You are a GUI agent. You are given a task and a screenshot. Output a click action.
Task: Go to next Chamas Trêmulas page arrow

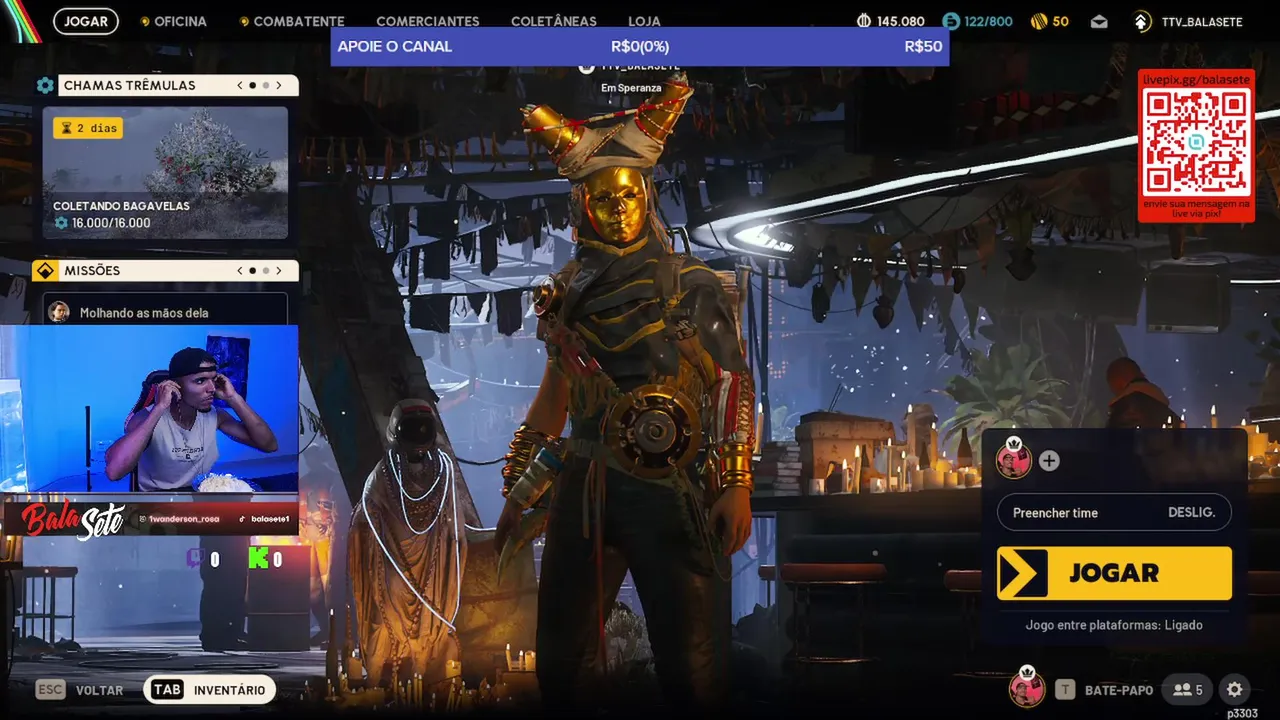click(x=279, y=86)
